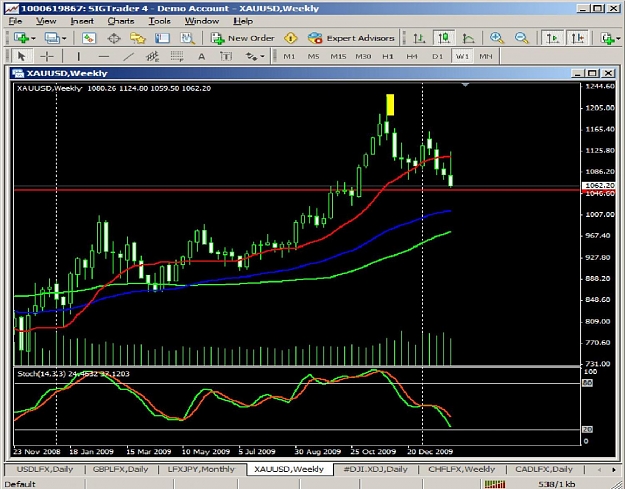Choose the vertical line drawing tool
625x489 pixels.
78,56
